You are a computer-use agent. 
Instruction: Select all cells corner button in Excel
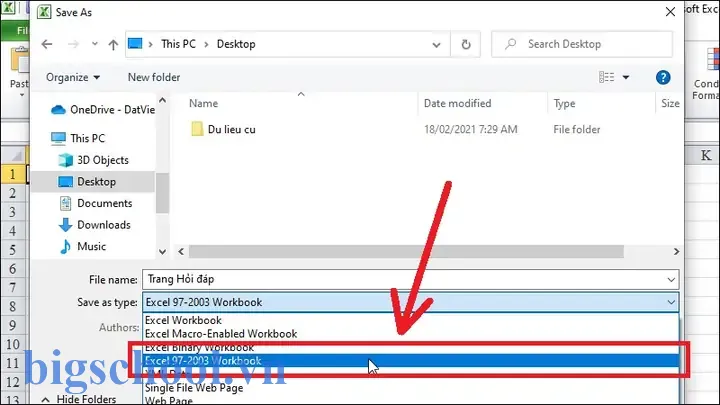(14, 155)
